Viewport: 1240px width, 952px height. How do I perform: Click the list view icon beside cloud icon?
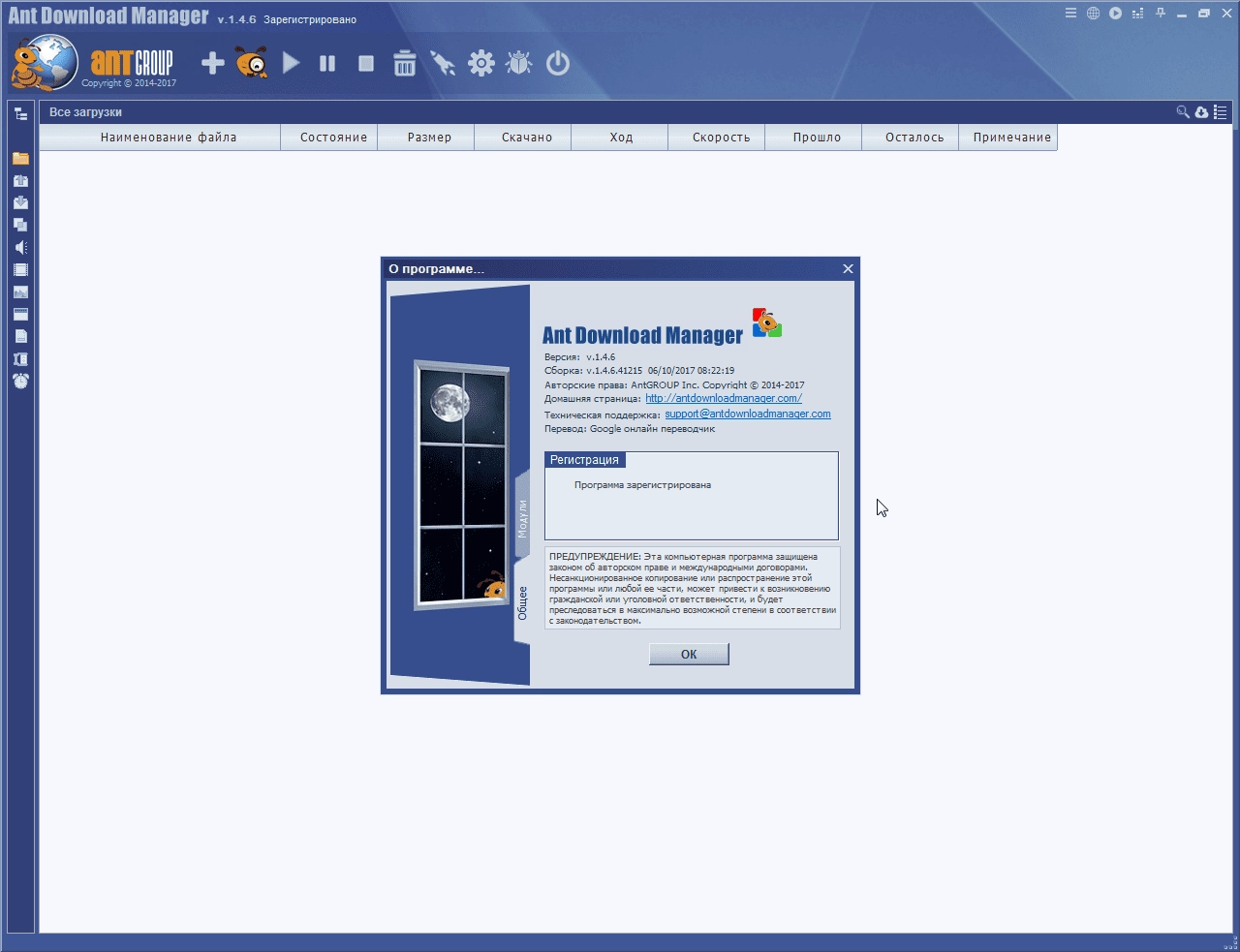1220,112
